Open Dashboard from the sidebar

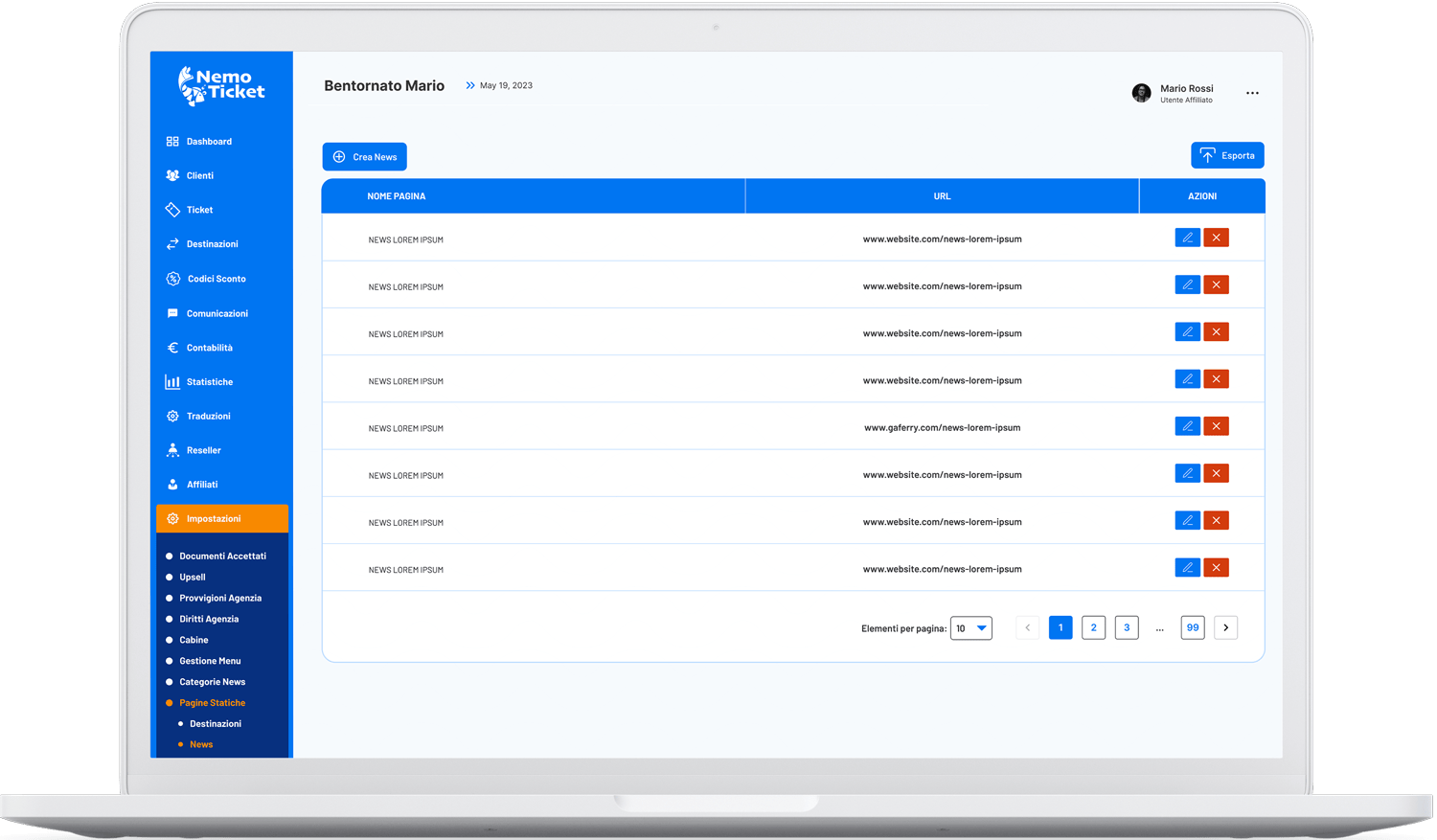pyautogui.click(x=209, y=142)
